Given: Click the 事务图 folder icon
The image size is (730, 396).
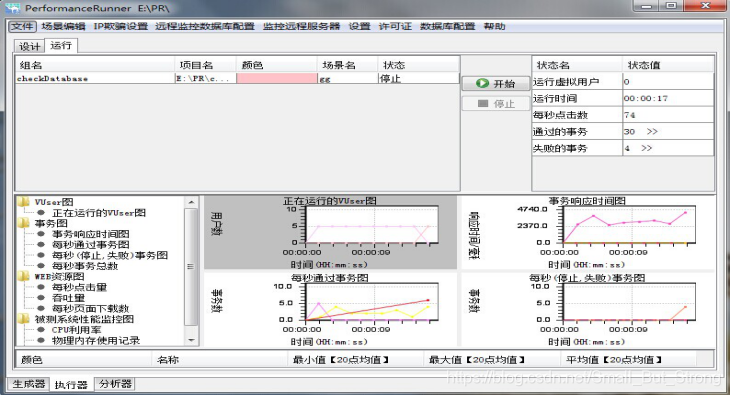Looking at the screenshot, I should click(24, 223).
